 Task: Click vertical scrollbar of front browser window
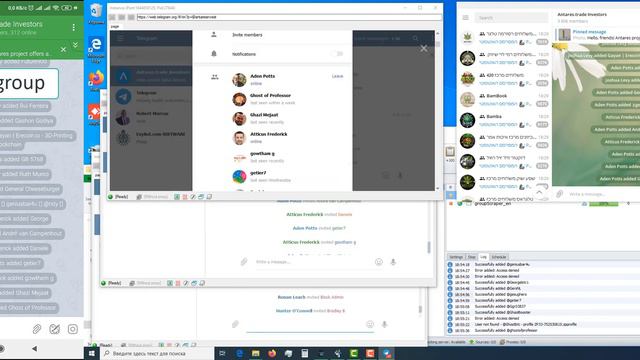(x=438, y=110)
